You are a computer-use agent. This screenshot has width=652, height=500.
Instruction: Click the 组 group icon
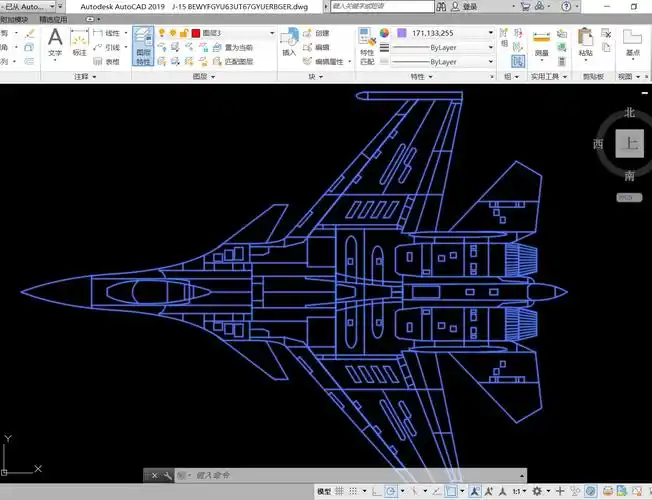[504, 38]
